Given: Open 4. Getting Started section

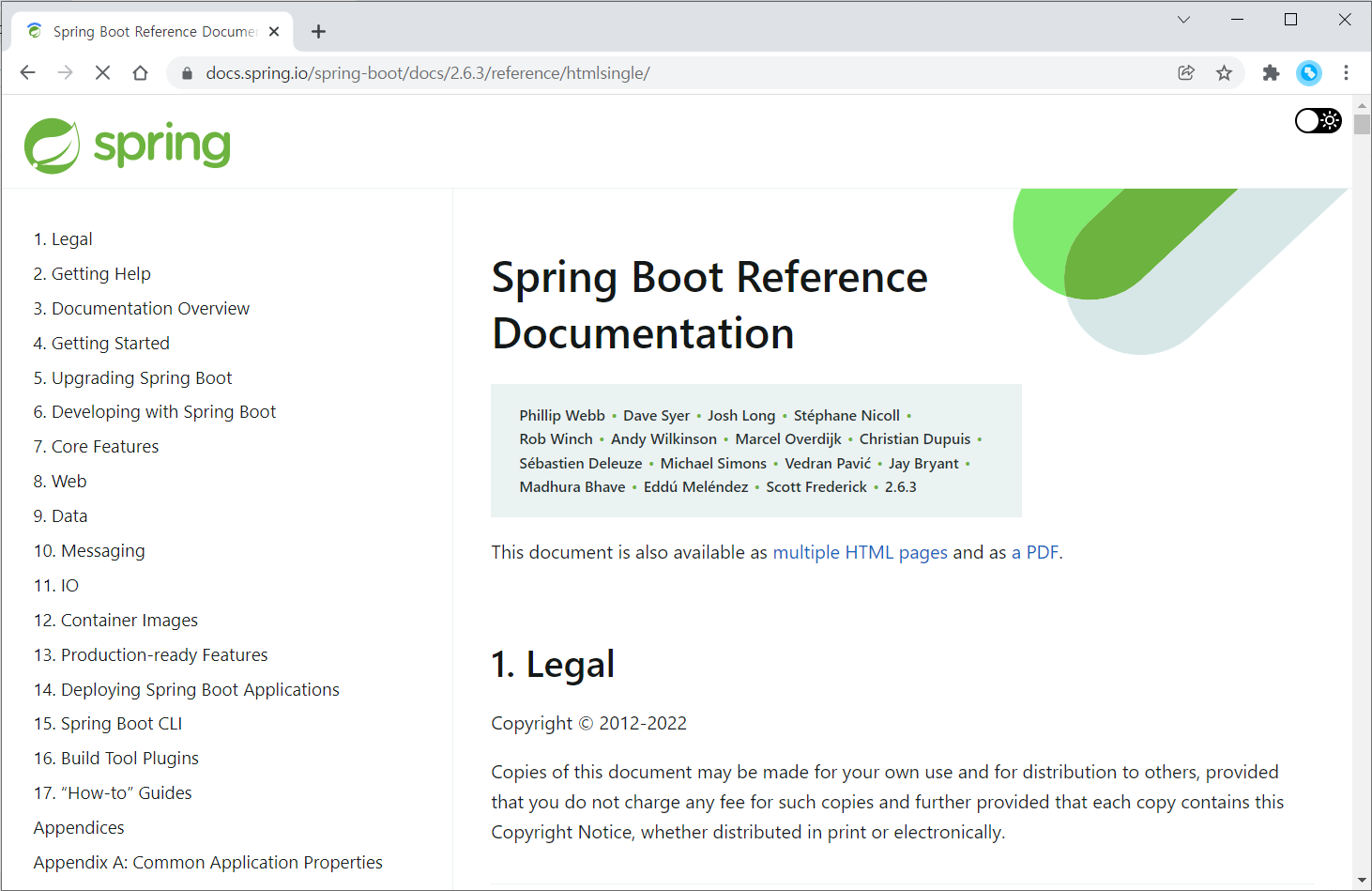Looking at the screenshot, I should click(101, 344).
